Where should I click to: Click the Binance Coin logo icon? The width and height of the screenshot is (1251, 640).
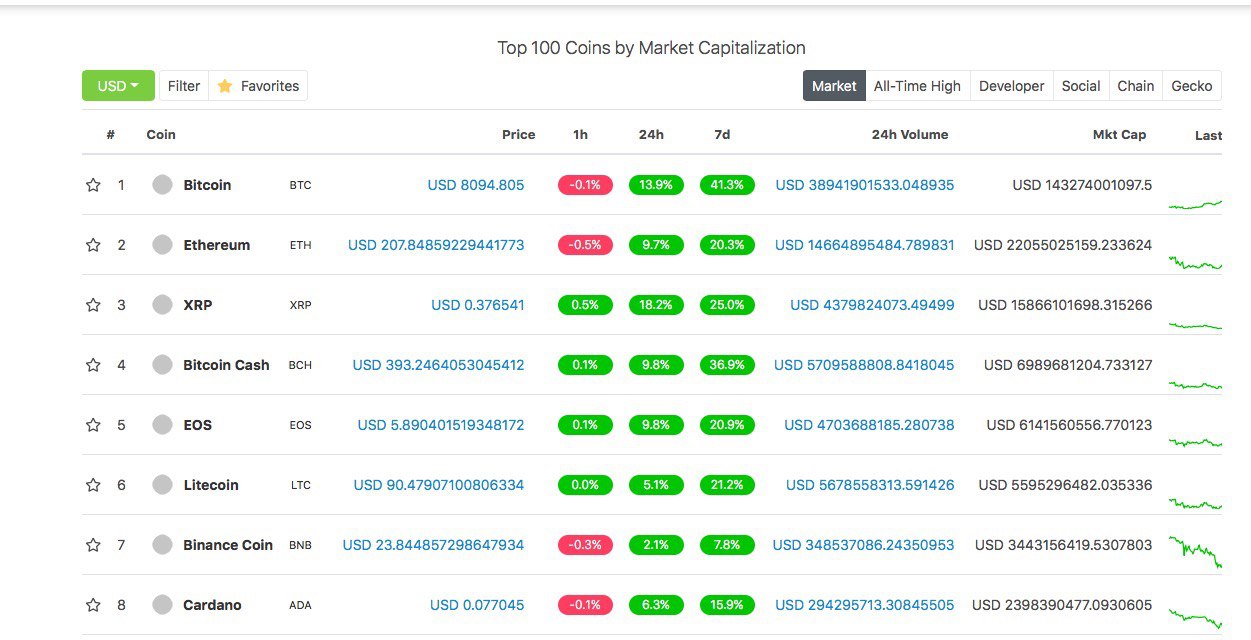162,545
